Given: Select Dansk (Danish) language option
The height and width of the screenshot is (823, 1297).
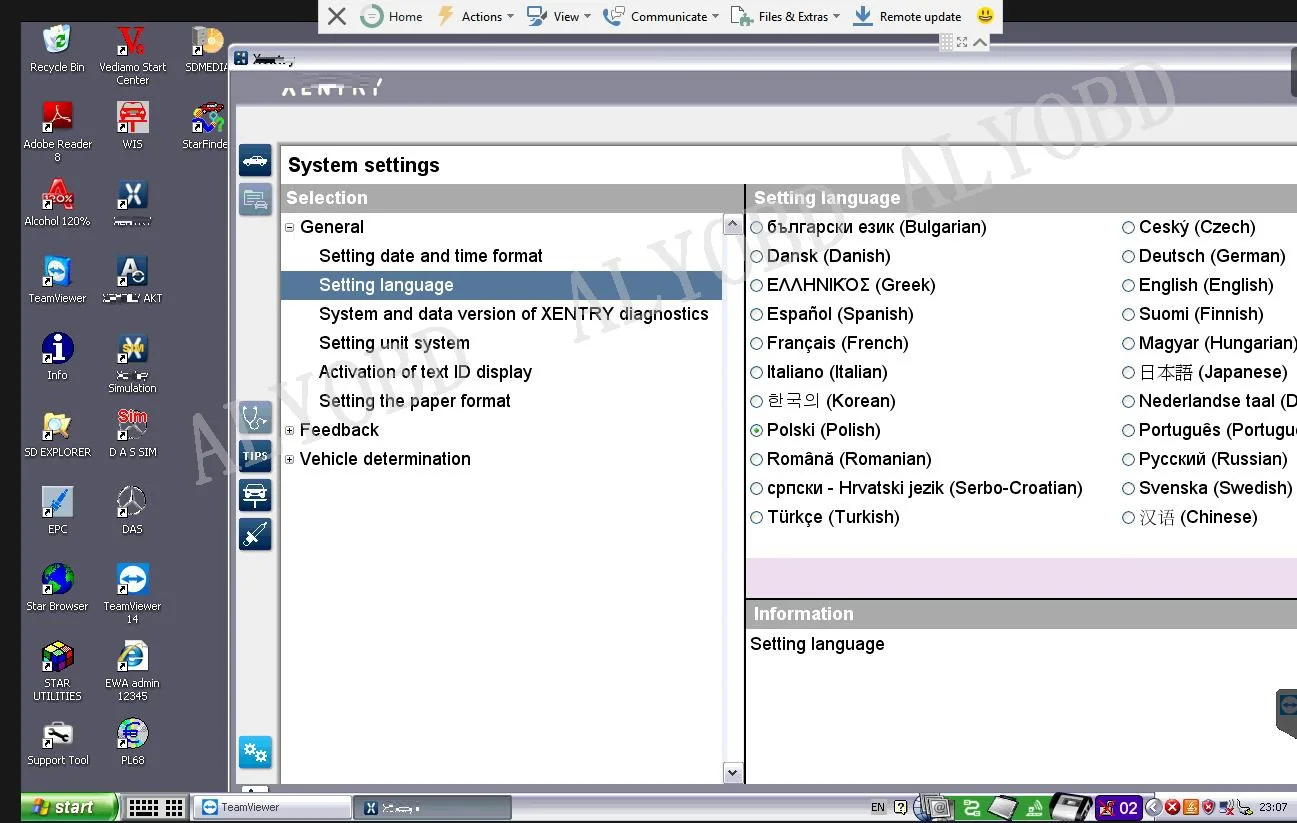Looking at the screenshot, I should pos(757,256).
